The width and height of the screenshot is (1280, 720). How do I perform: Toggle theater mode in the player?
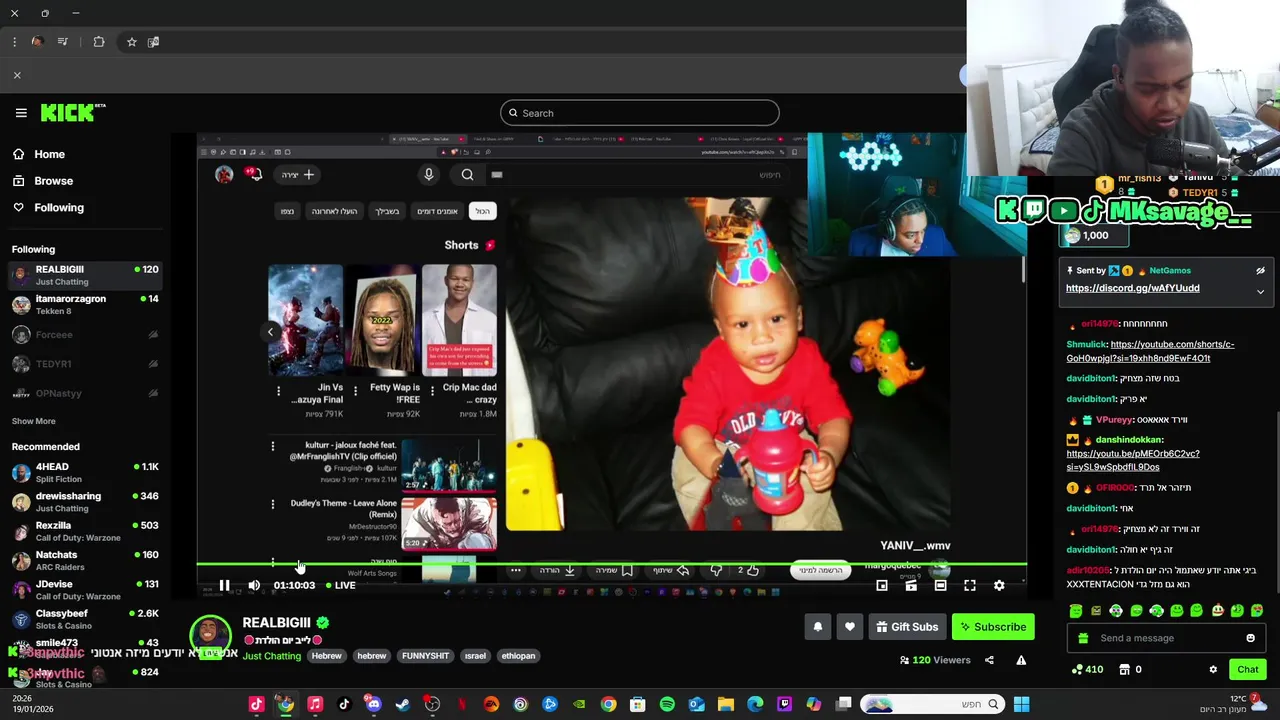(940, 585)
